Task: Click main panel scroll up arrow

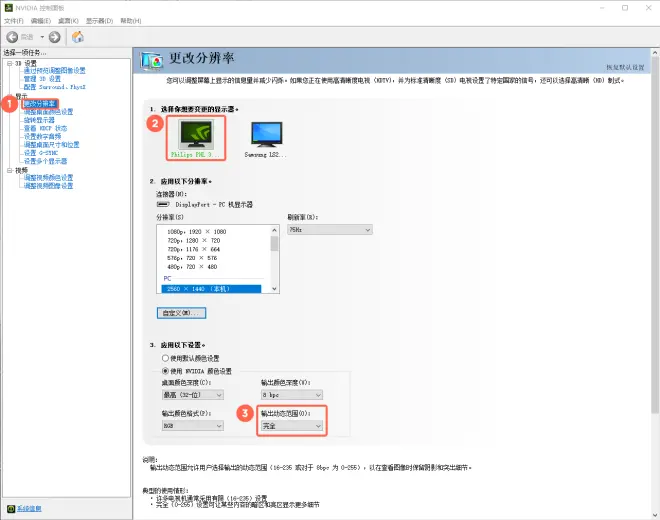Action: pos(655,53)
